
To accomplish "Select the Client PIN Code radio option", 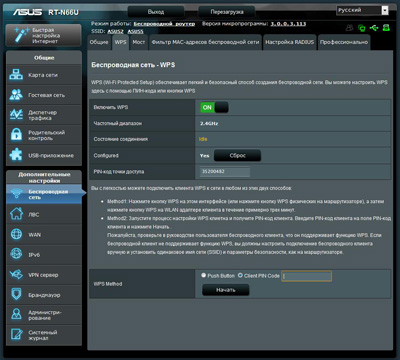I will (240, 275).
